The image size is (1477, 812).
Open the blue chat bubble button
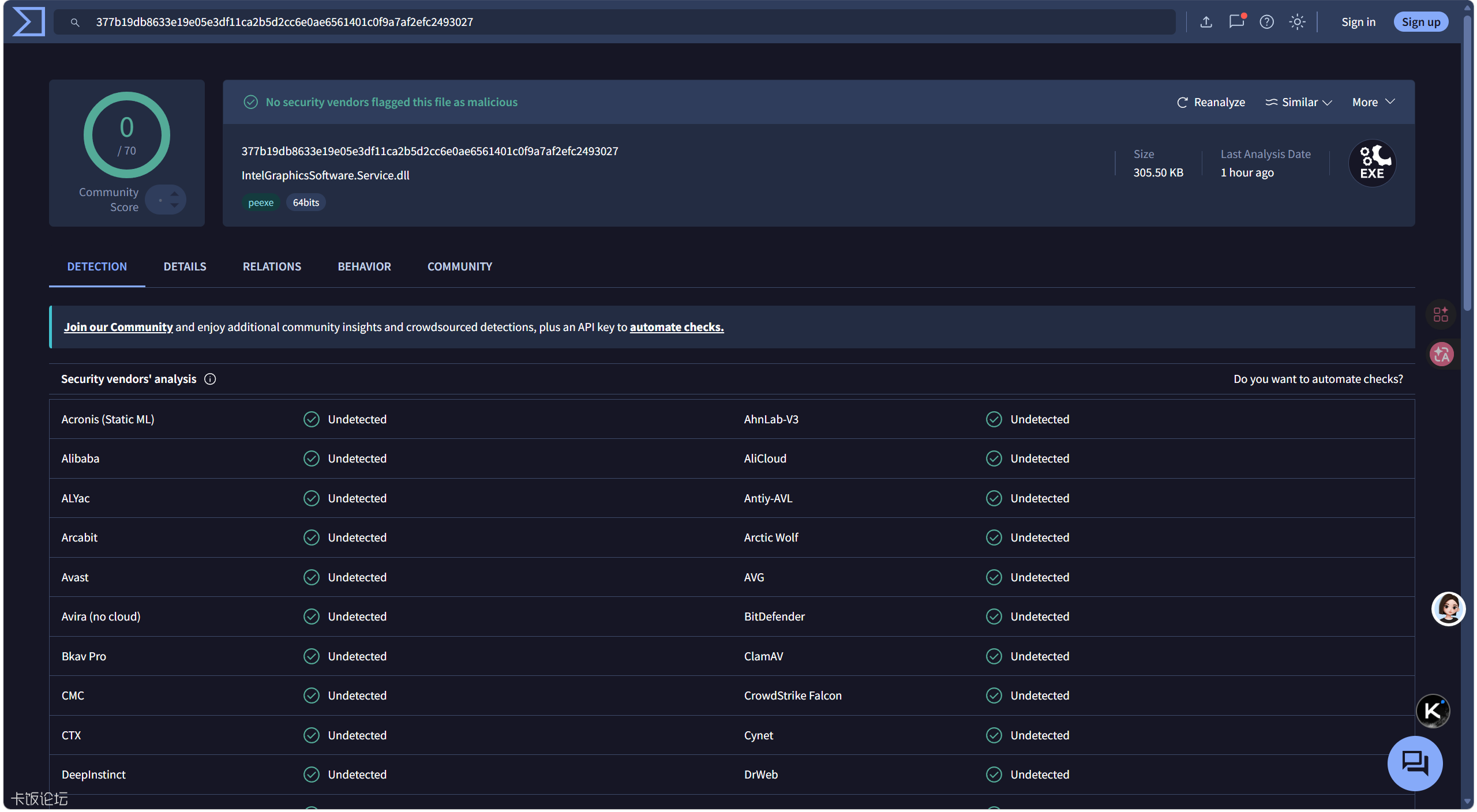click(x=1415, y=763)
